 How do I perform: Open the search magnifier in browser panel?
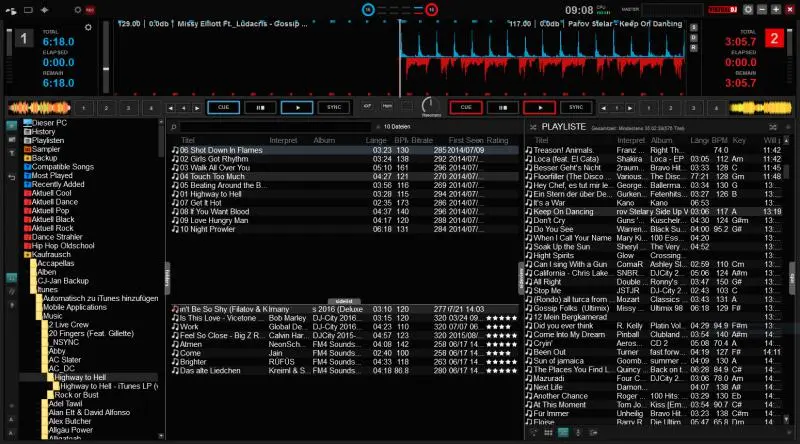[x=174, y=127]
